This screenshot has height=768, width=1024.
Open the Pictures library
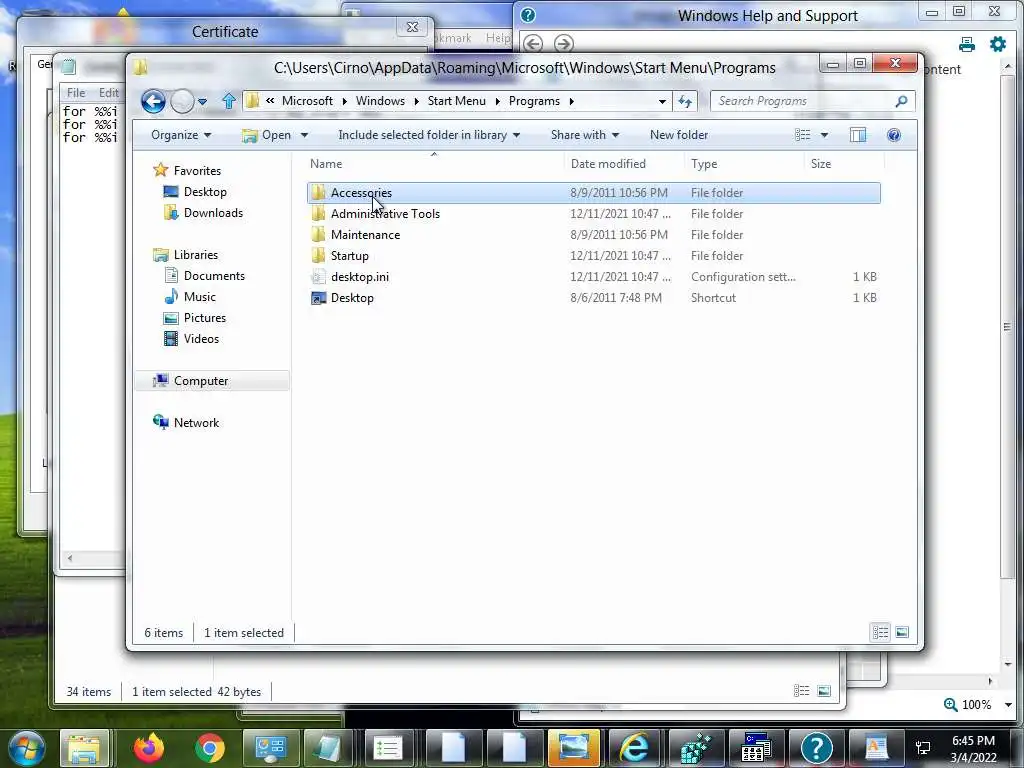coord(204,317)
